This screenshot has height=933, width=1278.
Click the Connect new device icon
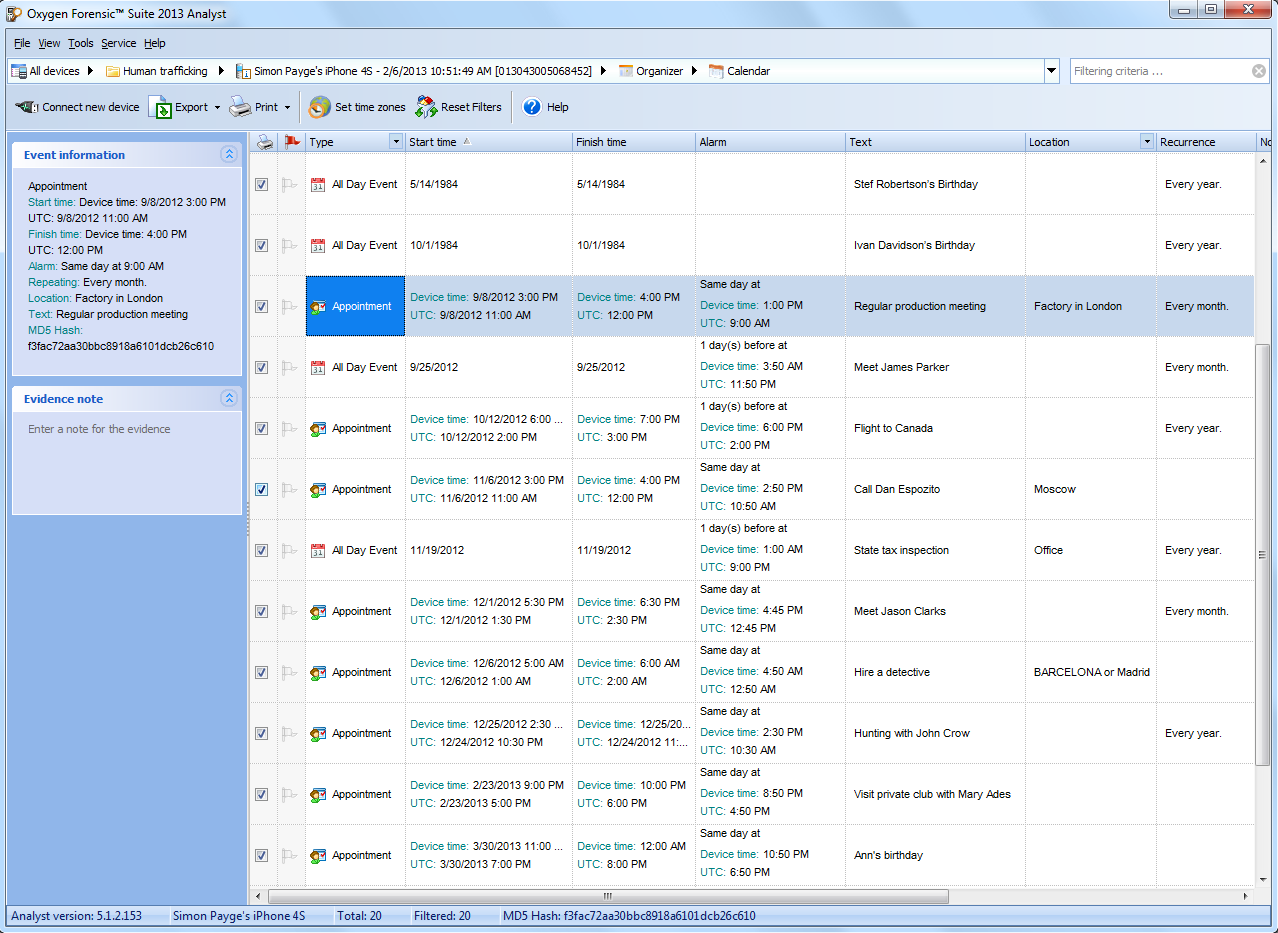(x=27, y=107)
